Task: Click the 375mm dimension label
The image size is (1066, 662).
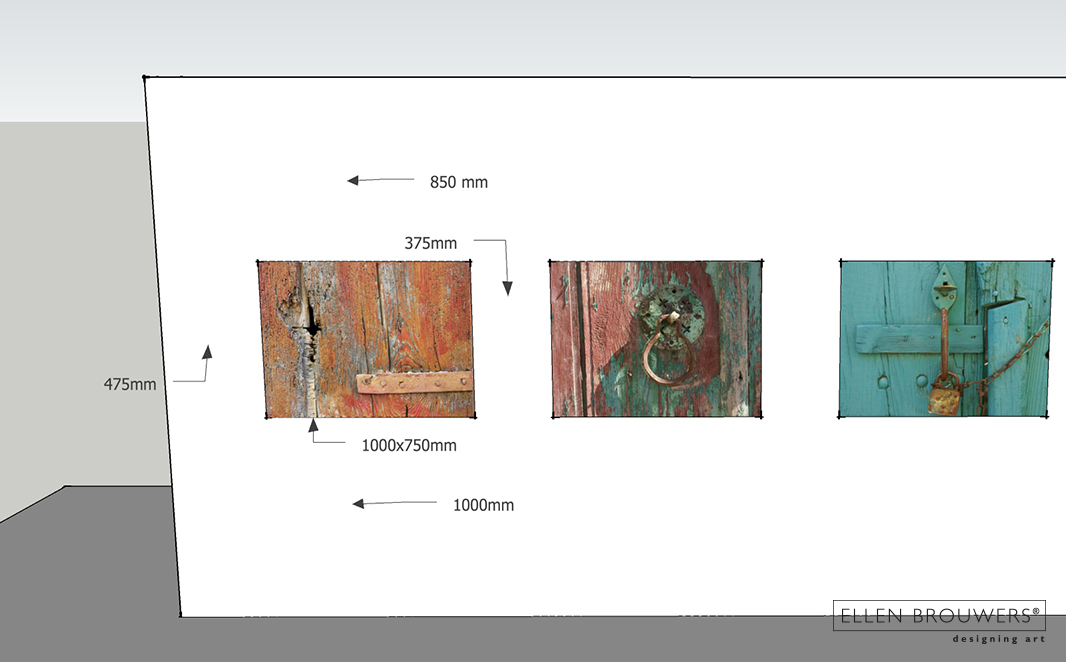Action: click(x=430, y=243)
